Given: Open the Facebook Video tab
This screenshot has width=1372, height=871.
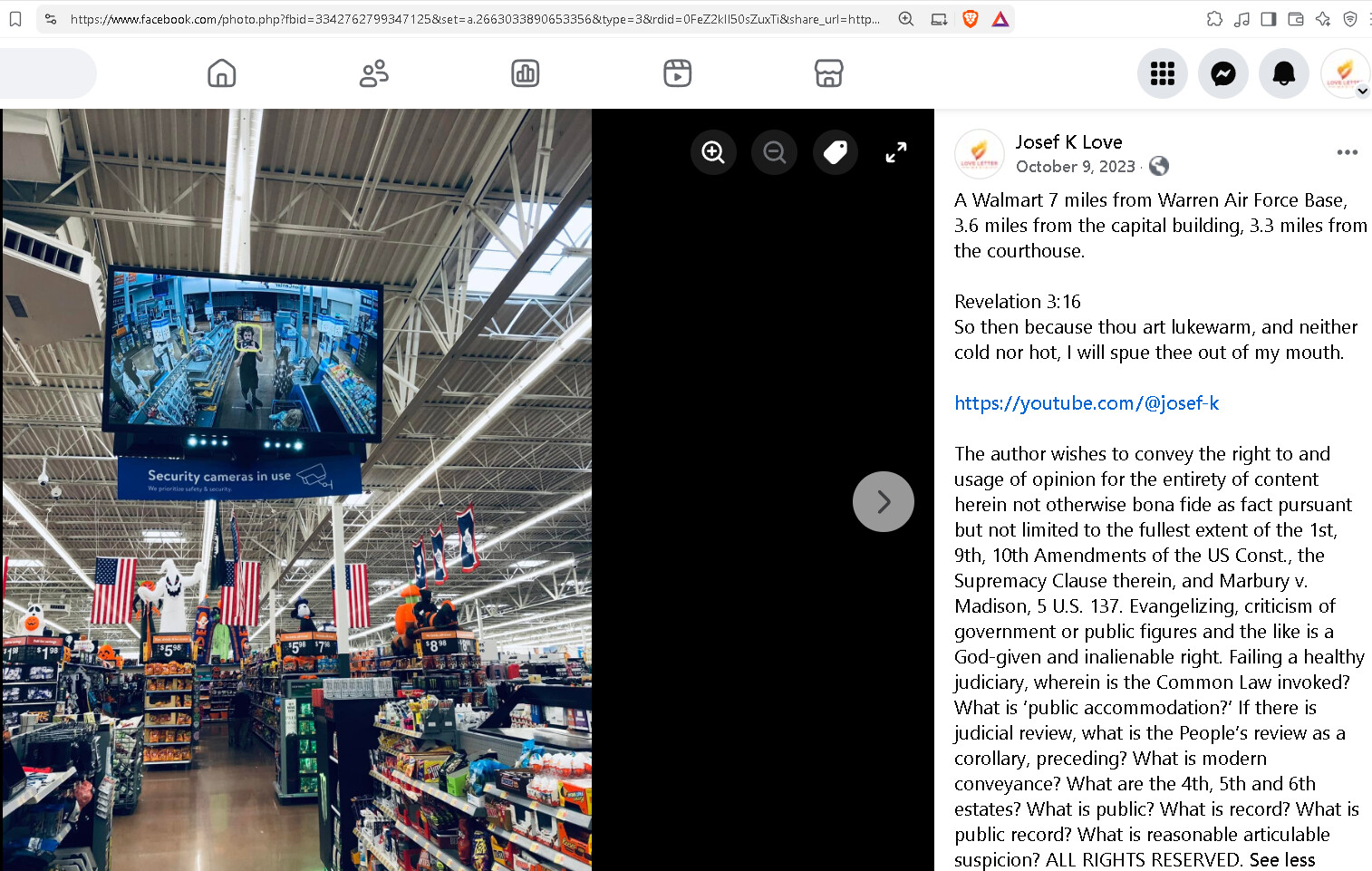Looking at the screenshot, I should click(x=677, y=73).
